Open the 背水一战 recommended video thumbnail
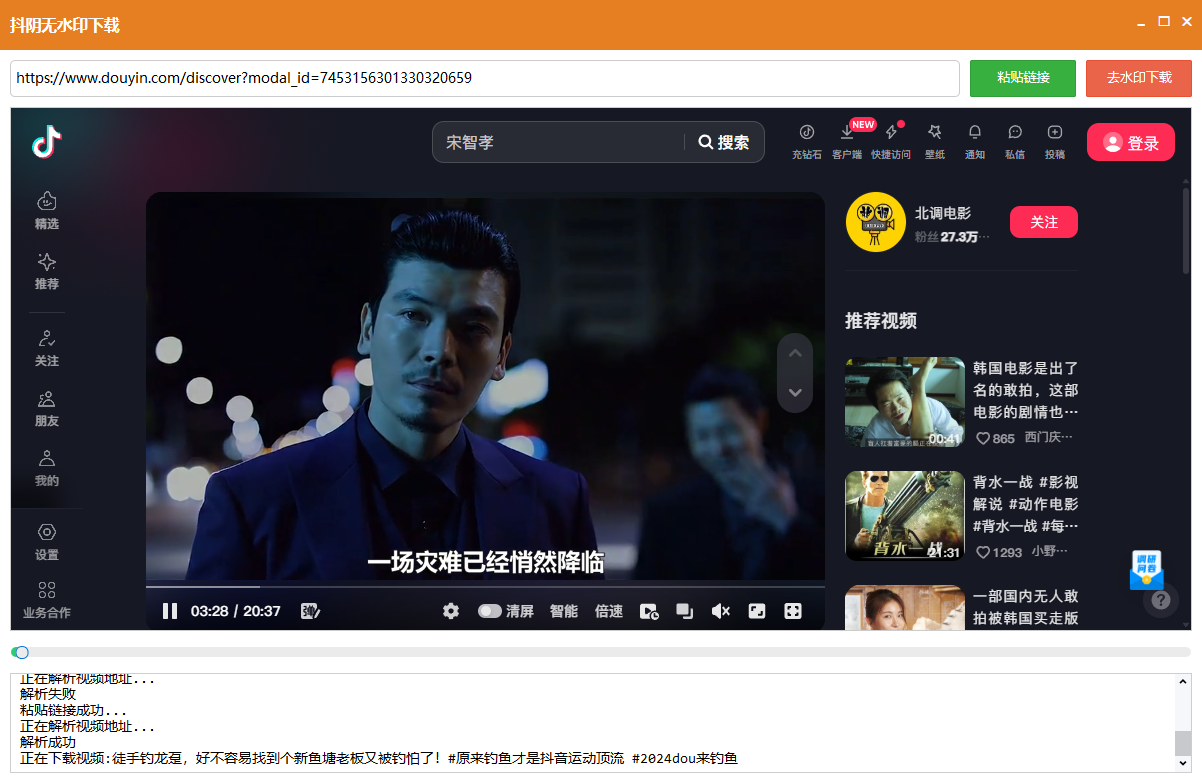 (x=905, y=516)
